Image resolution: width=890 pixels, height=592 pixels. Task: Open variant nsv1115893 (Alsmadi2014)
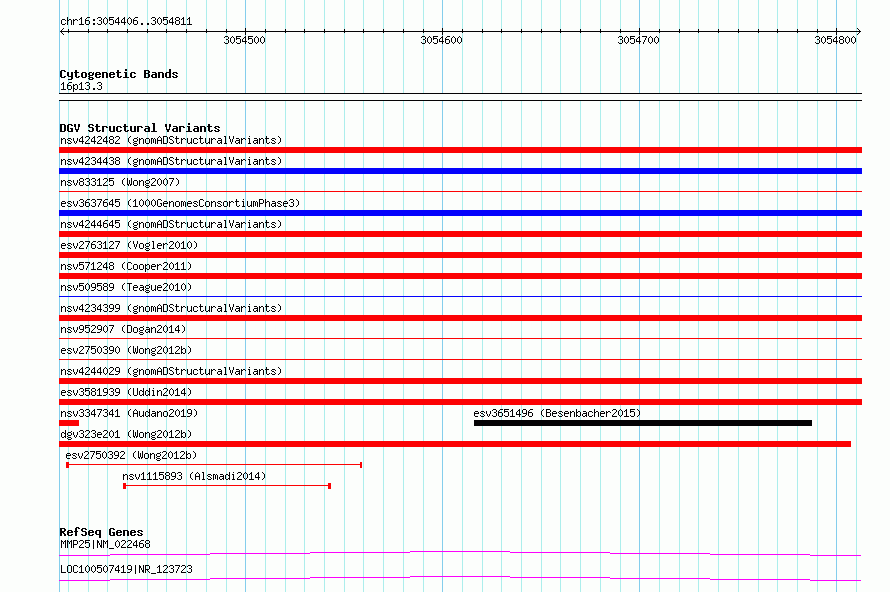[194, 476]
